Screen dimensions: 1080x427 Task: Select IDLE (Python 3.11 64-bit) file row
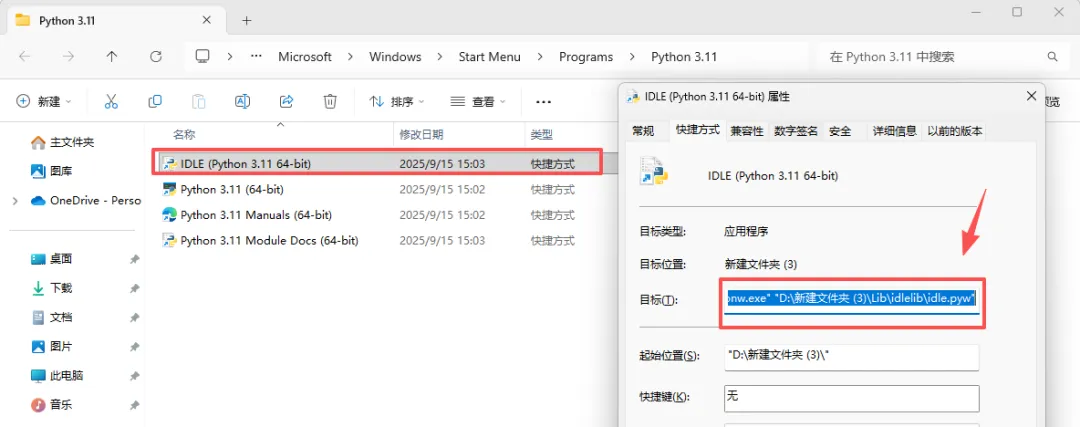[x=377, y=163]
